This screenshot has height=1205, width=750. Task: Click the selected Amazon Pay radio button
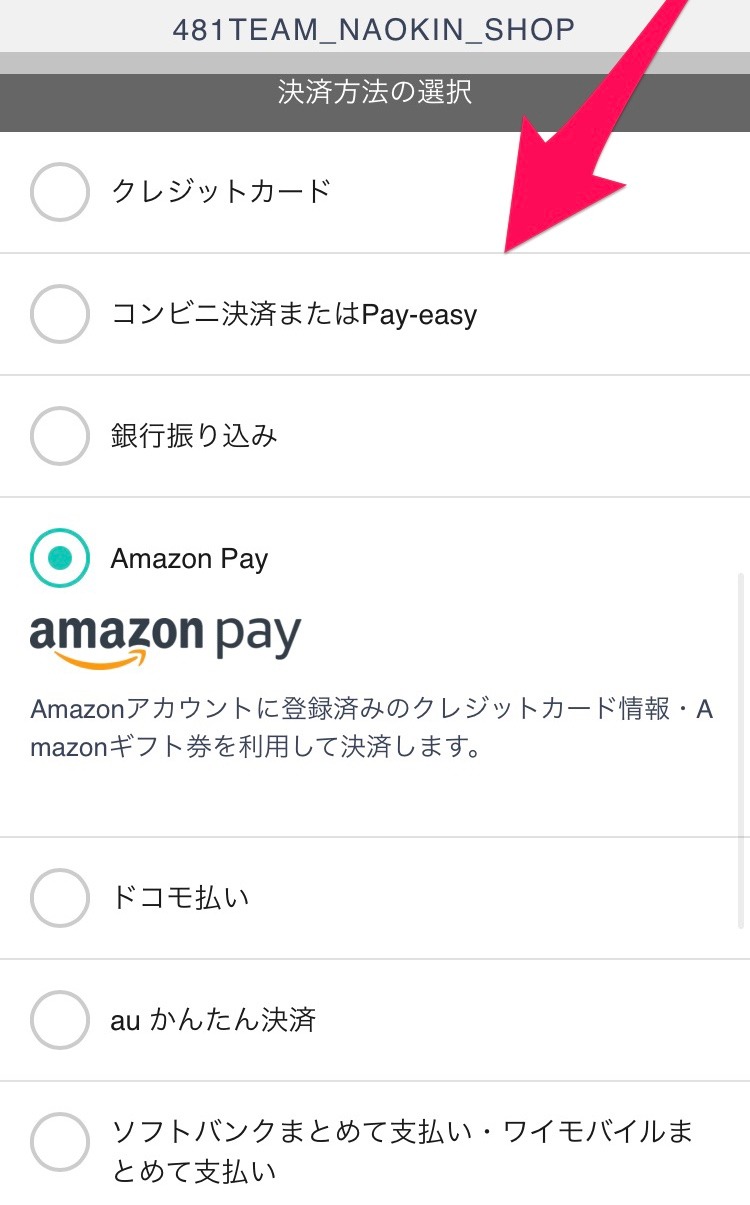(60, 558)
